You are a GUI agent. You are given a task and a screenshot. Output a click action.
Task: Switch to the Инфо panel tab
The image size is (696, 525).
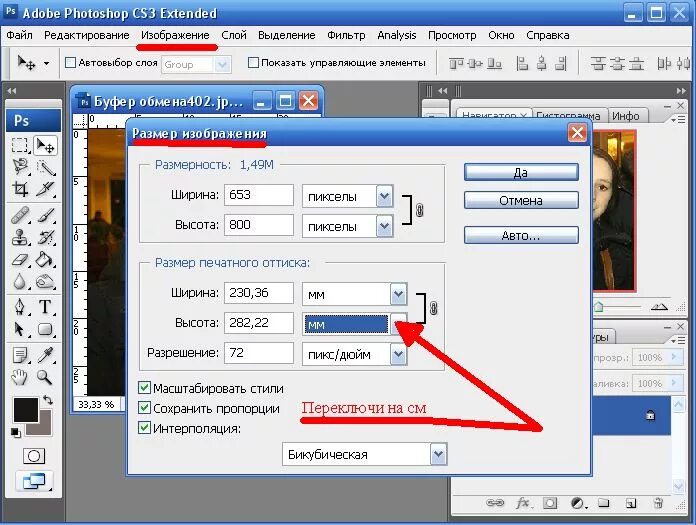click(625, 116)
